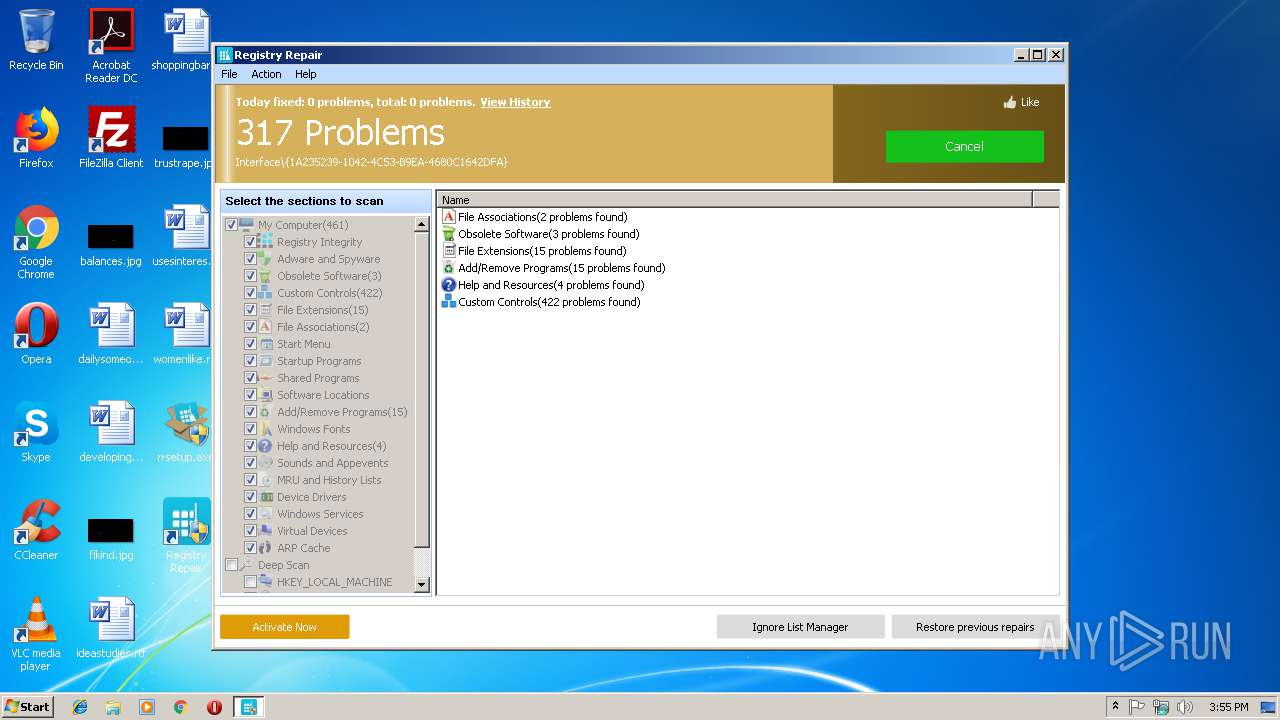Click Opera icon in taskbar
The height and width of the screenshot is (720, 1280).
(x=214, y=707)
